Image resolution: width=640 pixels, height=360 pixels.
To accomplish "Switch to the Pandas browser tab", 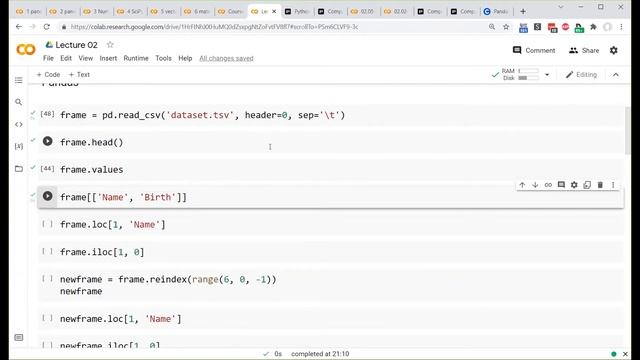I will [x=497, y=11].
